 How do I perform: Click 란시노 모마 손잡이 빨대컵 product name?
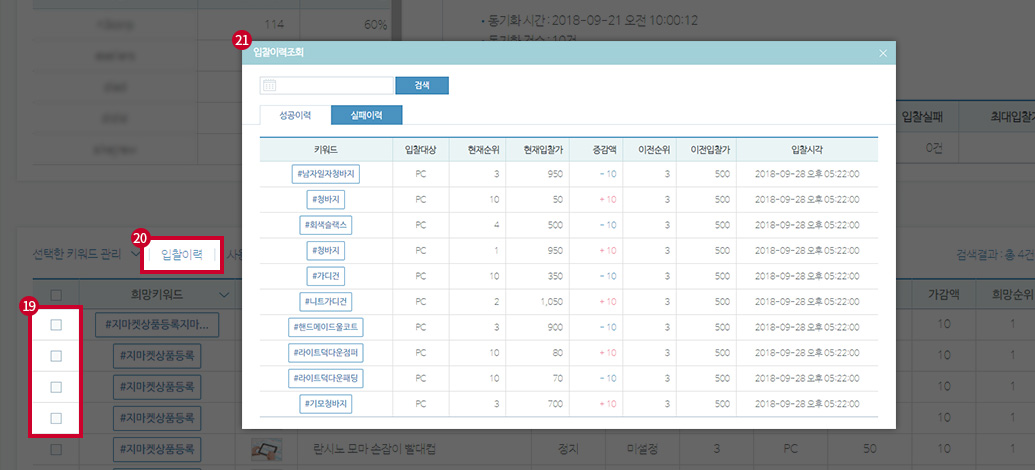376,450
